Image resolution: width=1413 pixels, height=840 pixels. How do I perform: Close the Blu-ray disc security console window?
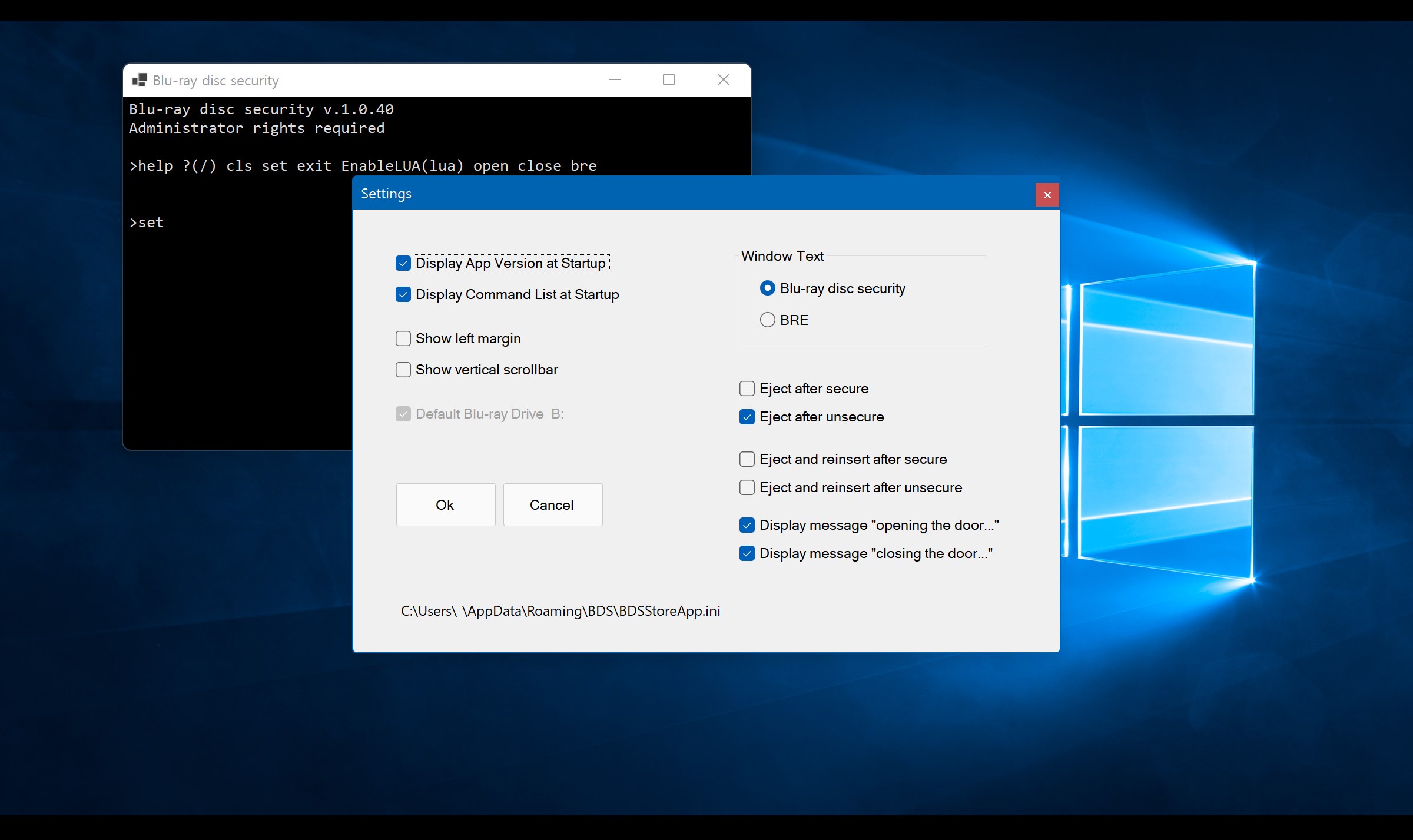(724, 79)
